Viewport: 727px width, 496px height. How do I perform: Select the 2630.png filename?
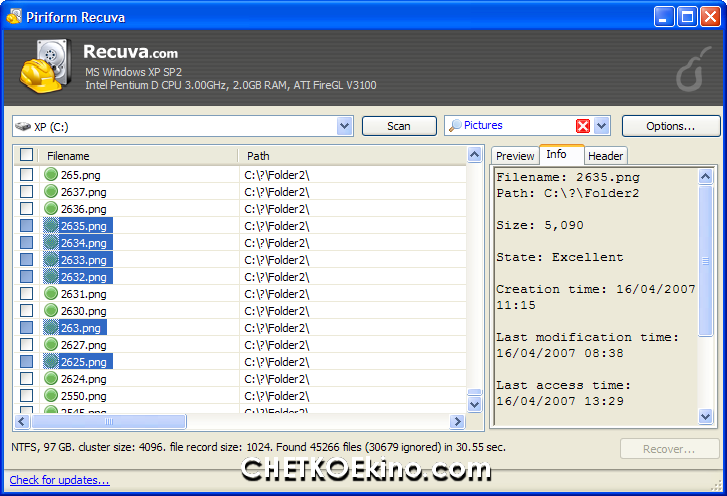(x=83, y=311)
